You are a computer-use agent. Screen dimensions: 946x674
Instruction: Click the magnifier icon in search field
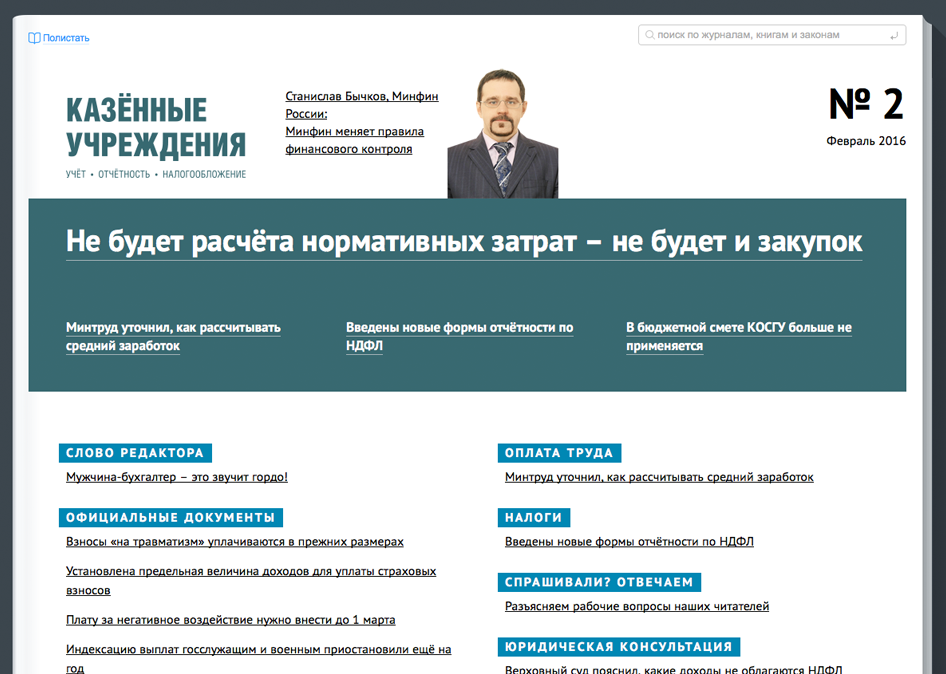(650, 35)
